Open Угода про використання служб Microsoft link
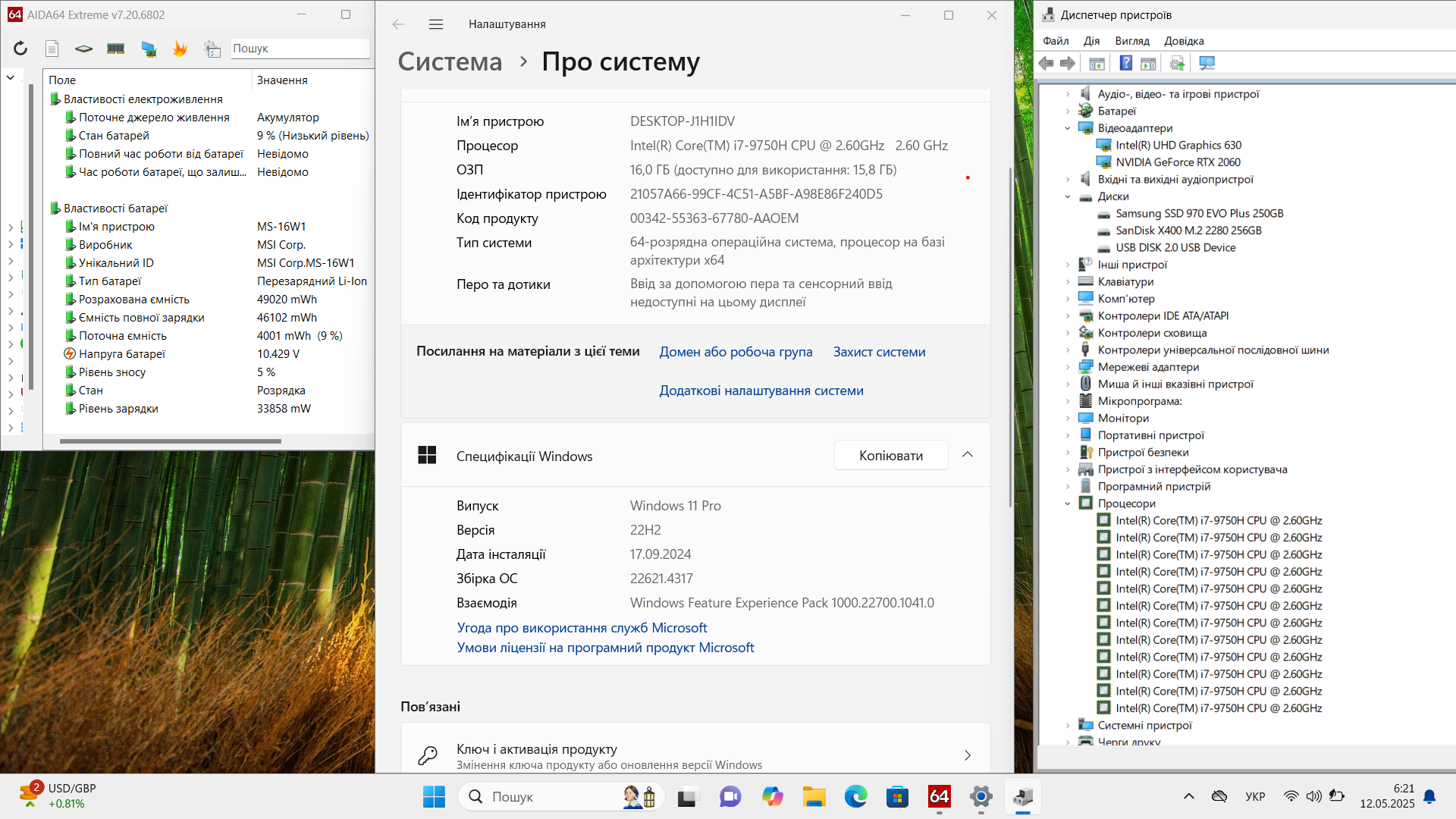Viewport: 1456px width, 819px height. tap(582, 628)
